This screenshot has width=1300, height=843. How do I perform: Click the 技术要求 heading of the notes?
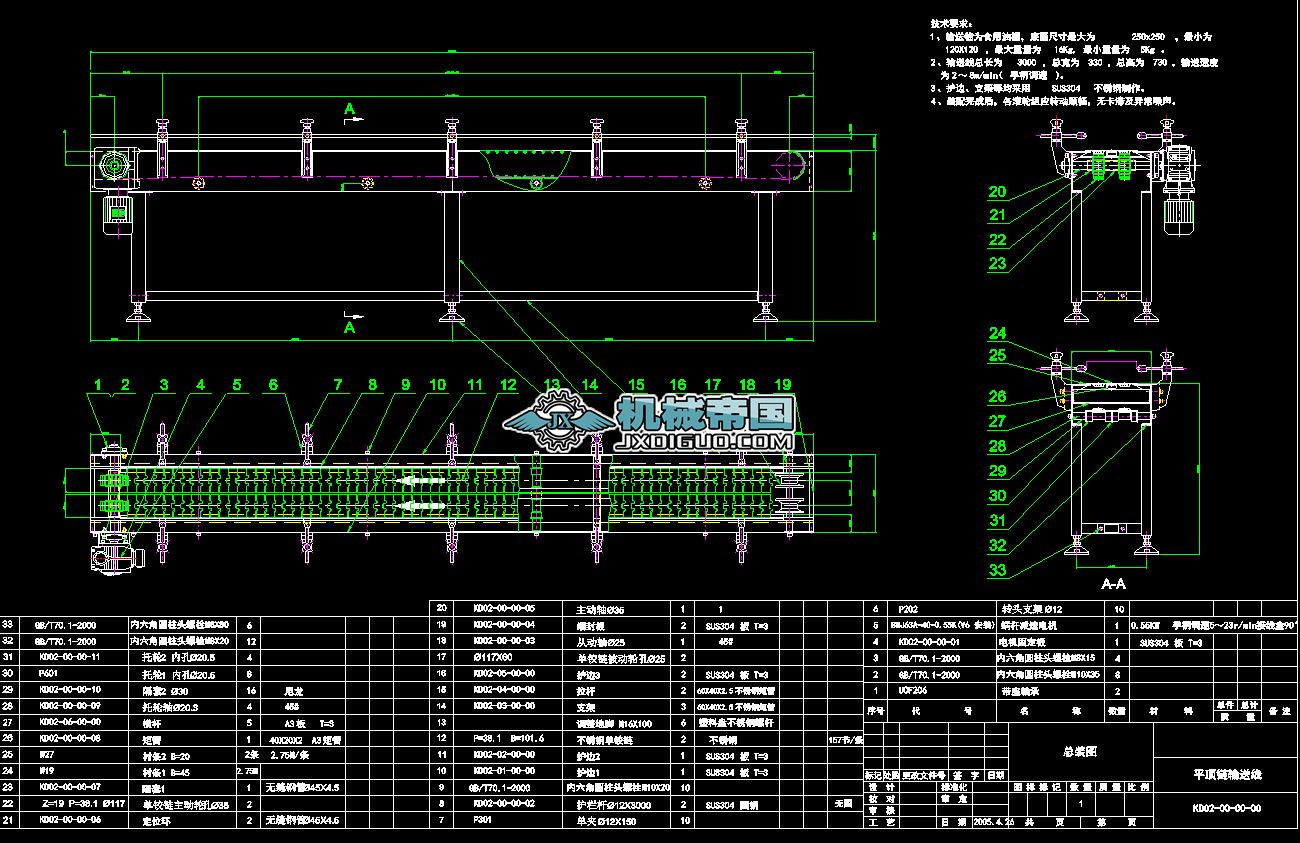(951, 21)
